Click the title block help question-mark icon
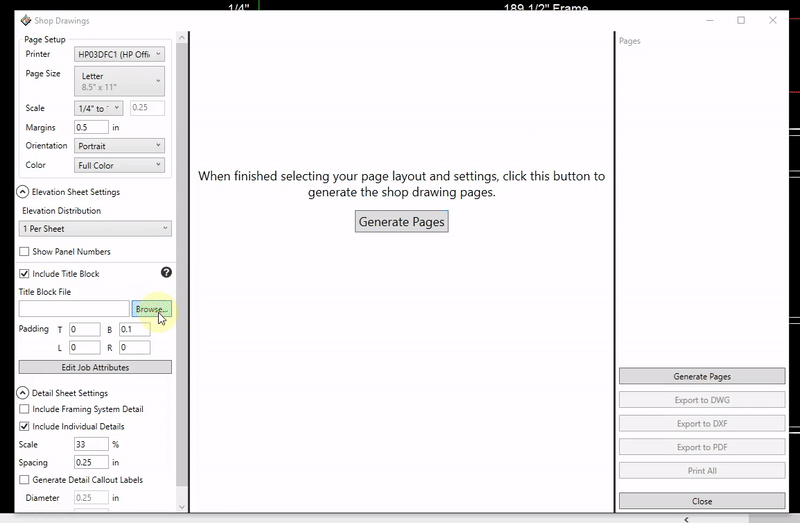800x523 pixels. pos(166,272)
